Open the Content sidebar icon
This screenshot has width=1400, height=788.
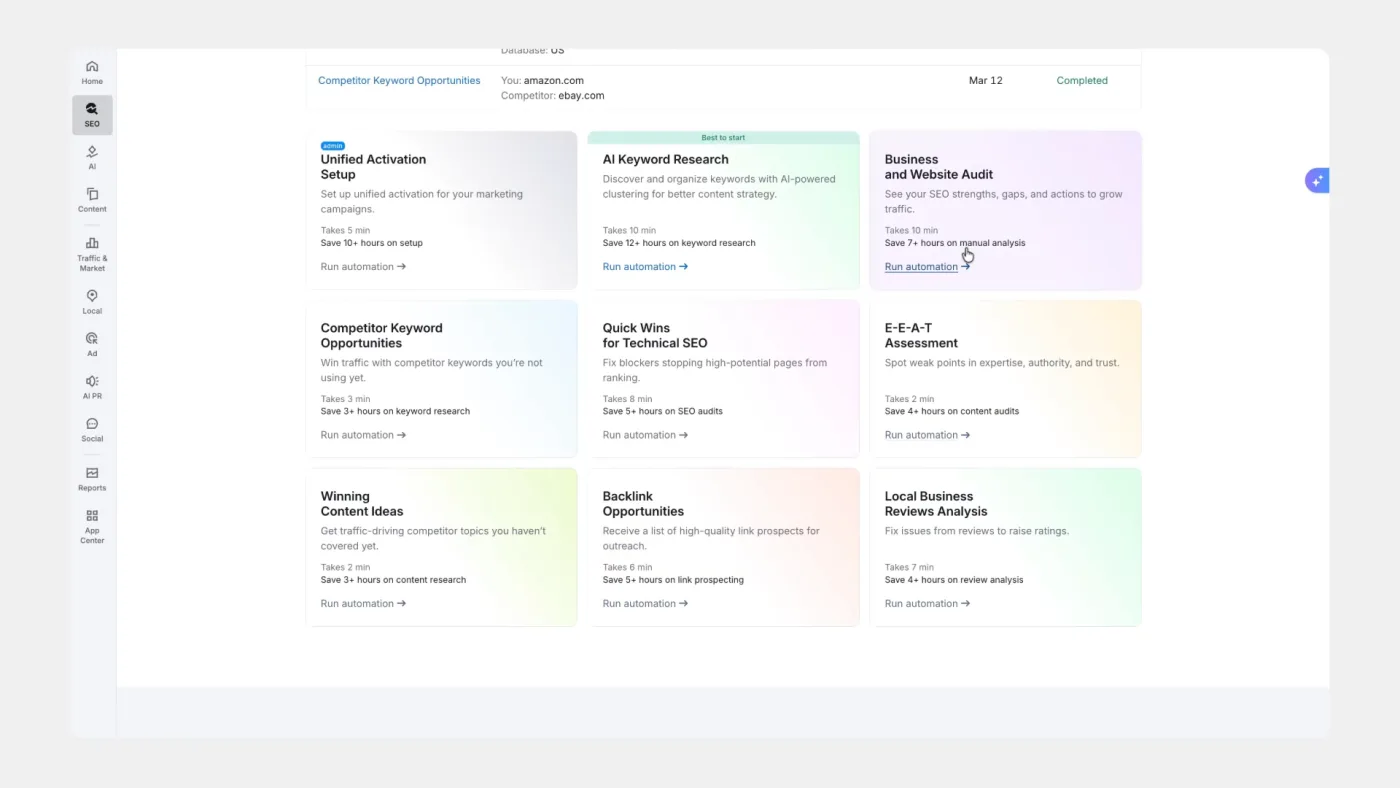coord(92,199)
